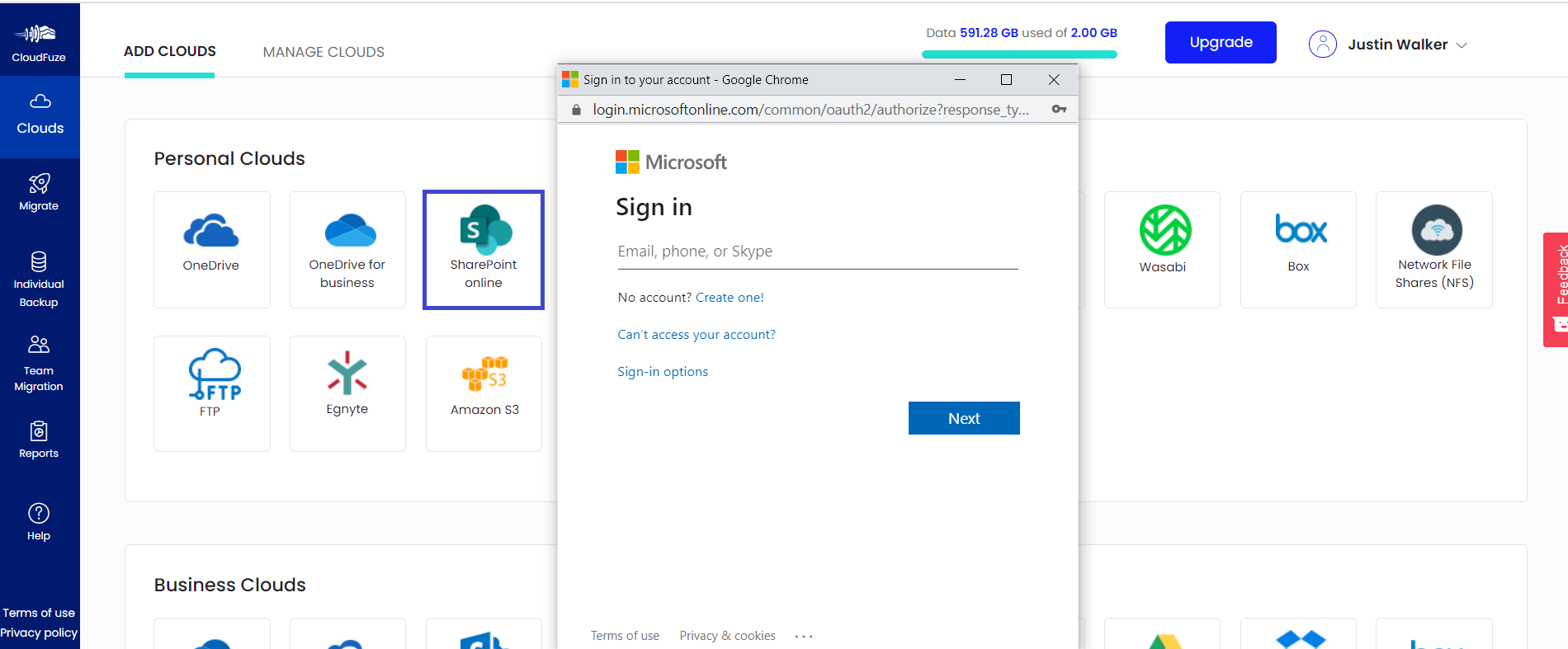Select the Egnyte cloud card
This screenshot has height=649, width=1568.
coord(347,393)
